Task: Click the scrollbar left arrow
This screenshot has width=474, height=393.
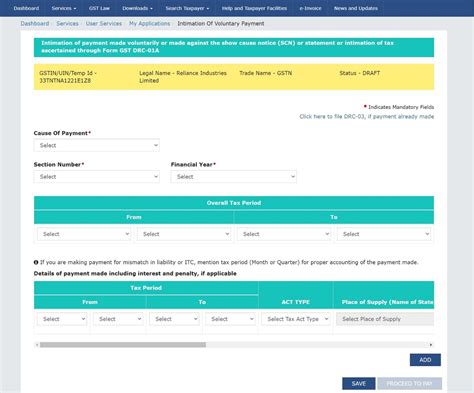Action: (37, 345)
